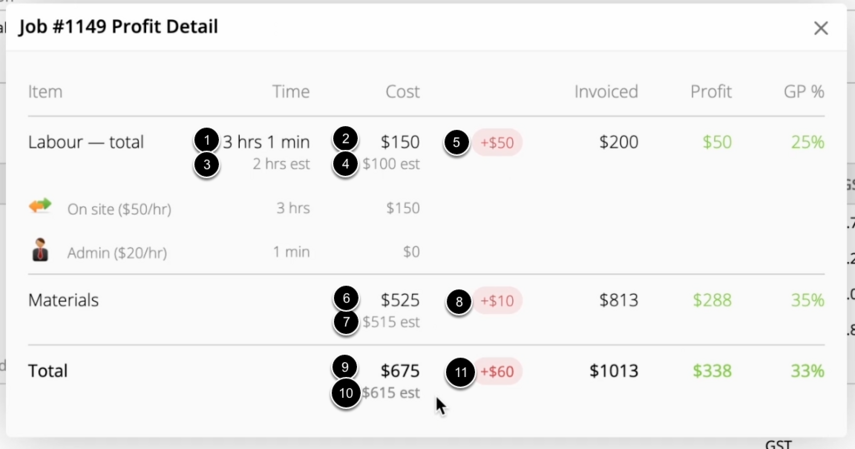The image size is (855, 449).
Task: Click annotation marker number 1
Action: point(207,141)
